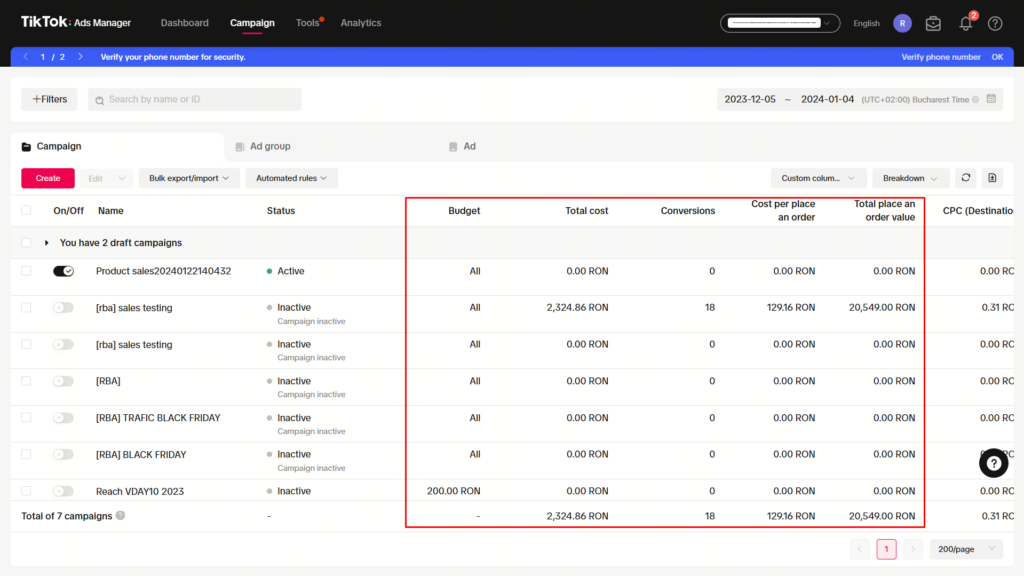Click the start date 2023-12-05

[750, 99]
